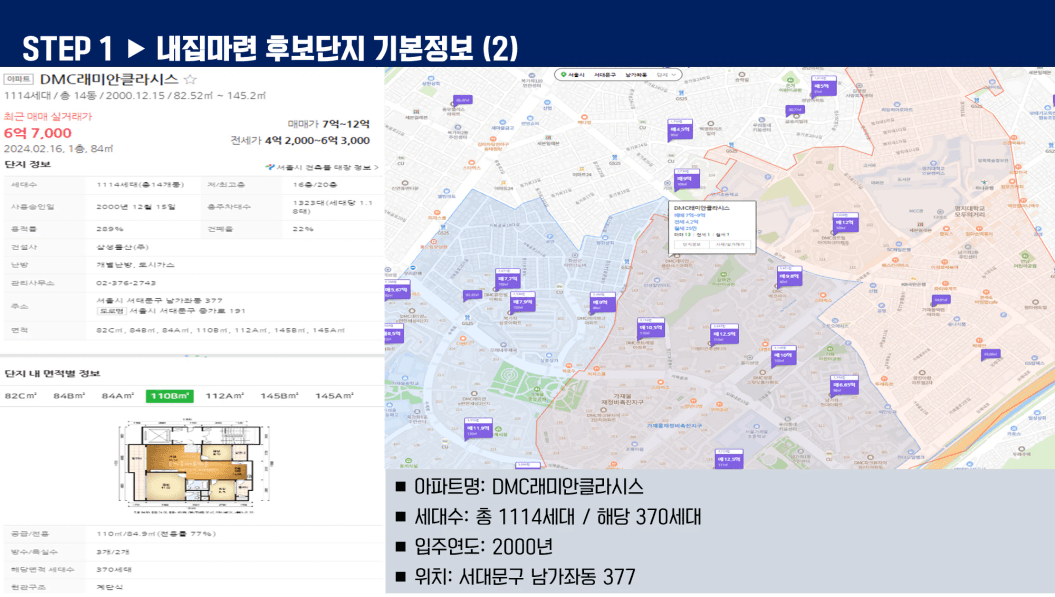
Task: Select the 112A㎡ area tab
Action: 225,396
